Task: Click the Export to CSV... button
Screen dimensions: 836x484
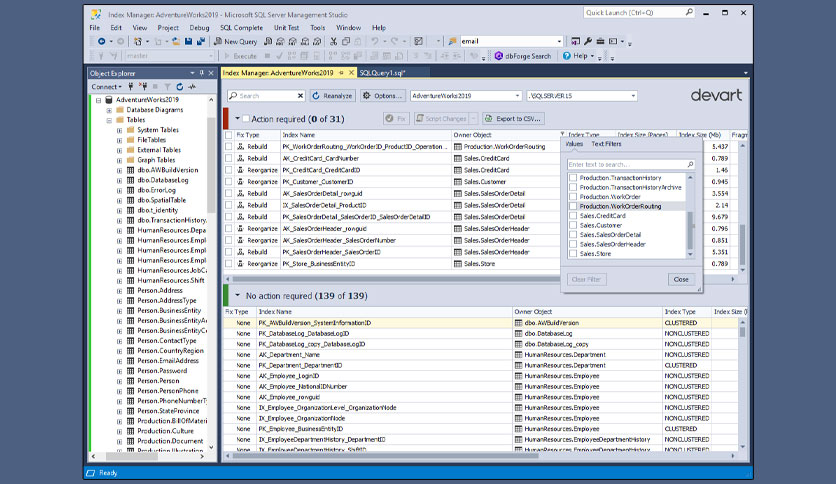Action: pyautogui.click(x=513, y=118)
